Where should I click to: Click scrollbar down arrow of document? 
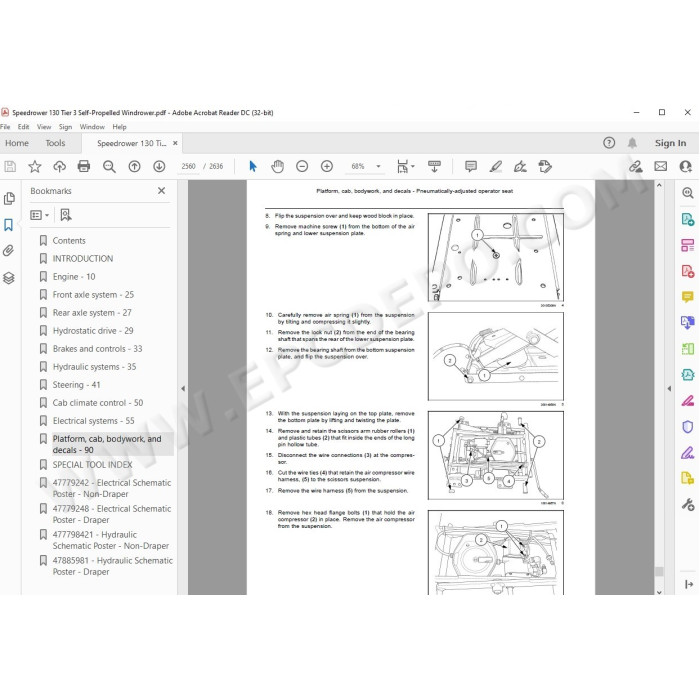pos(659,592)
